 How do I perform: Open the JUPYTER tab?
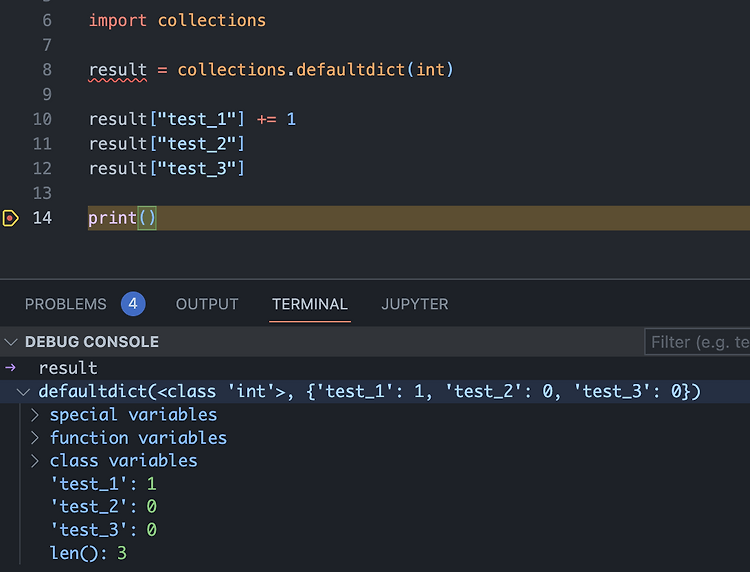pos(415,304)
